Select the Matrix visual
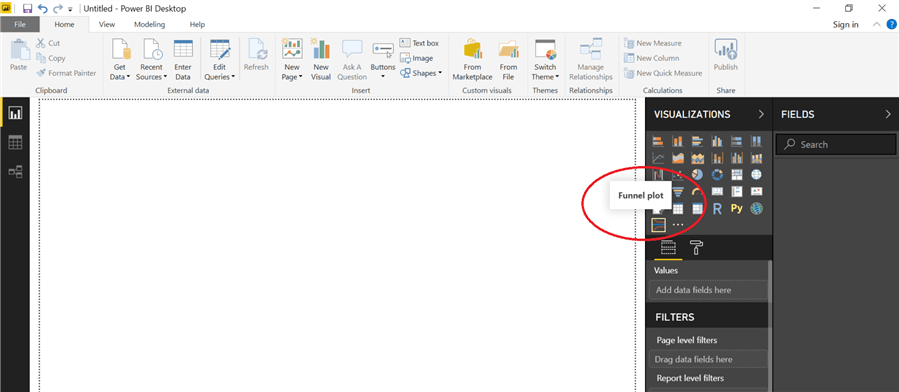 (x=697, y=209)
